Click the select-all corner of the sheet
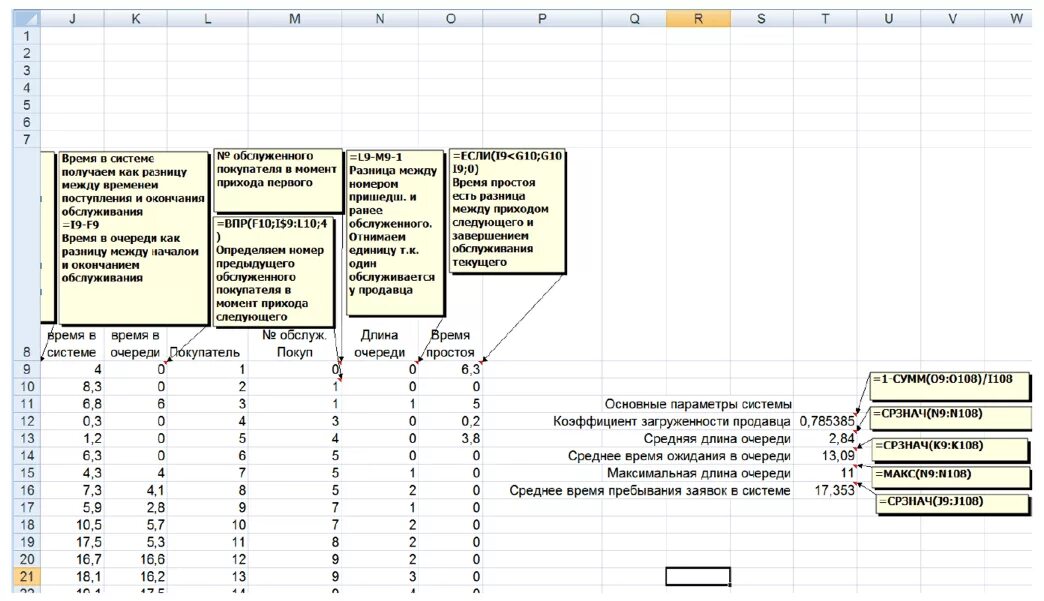 [x=26, y=19]
